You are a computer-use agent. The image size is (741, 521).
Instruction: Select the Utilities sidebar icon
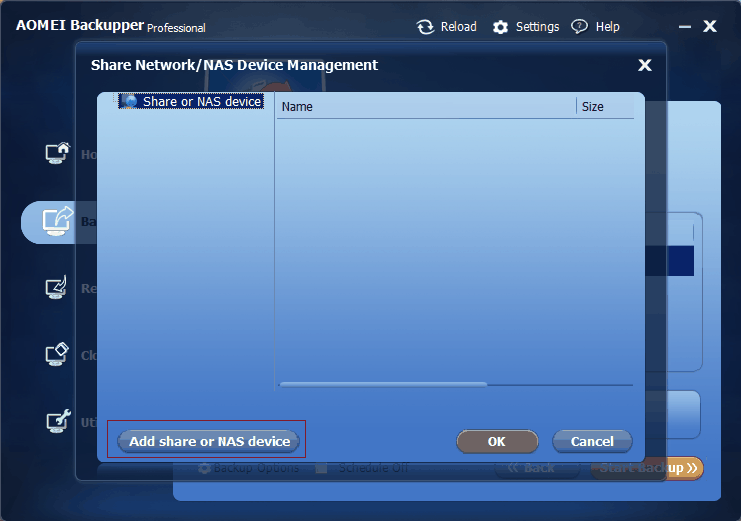[x=58, y=421]
